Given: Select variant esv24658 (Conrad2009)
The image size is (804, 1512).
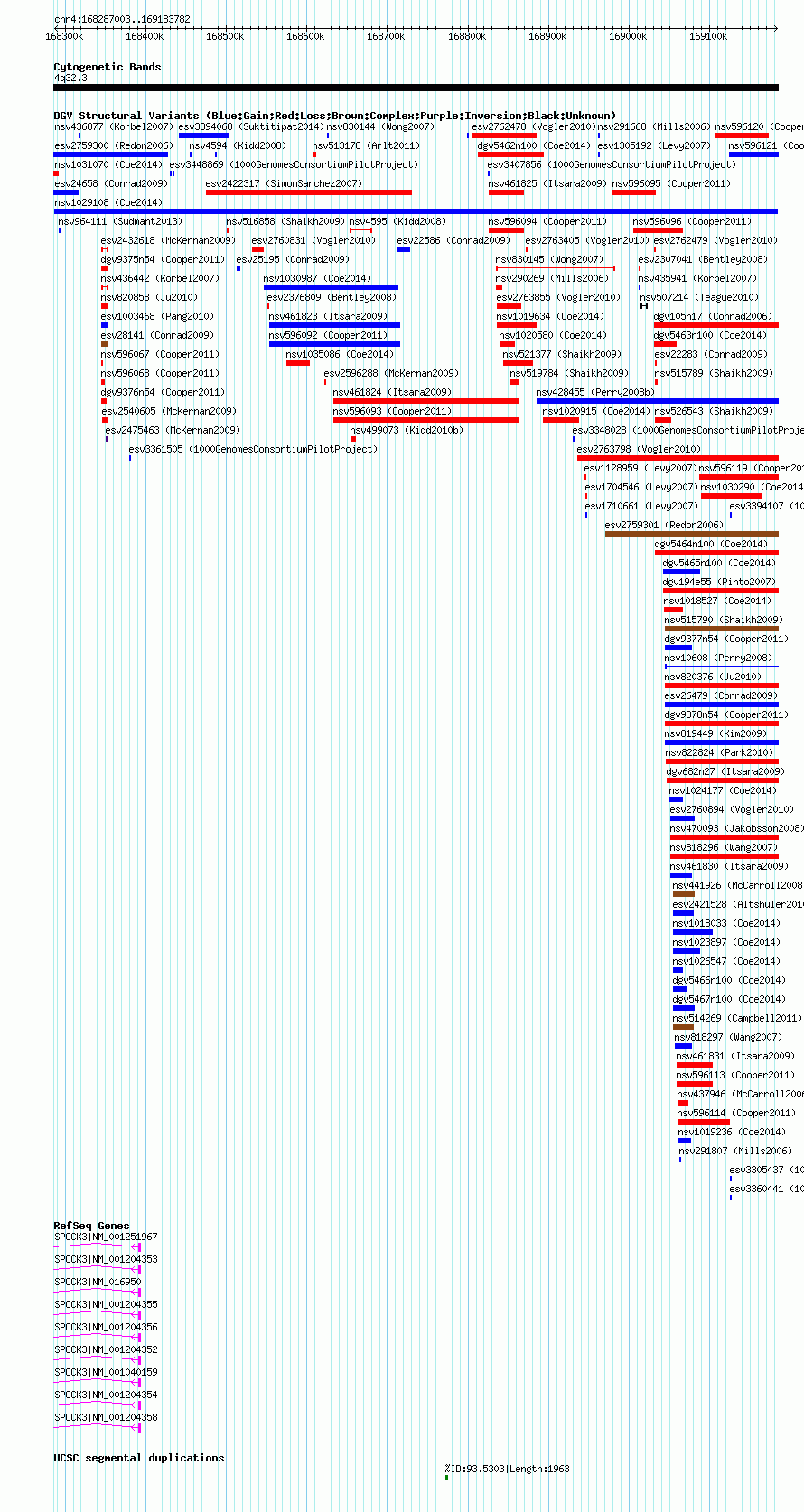Looking at the screenshot, I should tap(110, 183).
